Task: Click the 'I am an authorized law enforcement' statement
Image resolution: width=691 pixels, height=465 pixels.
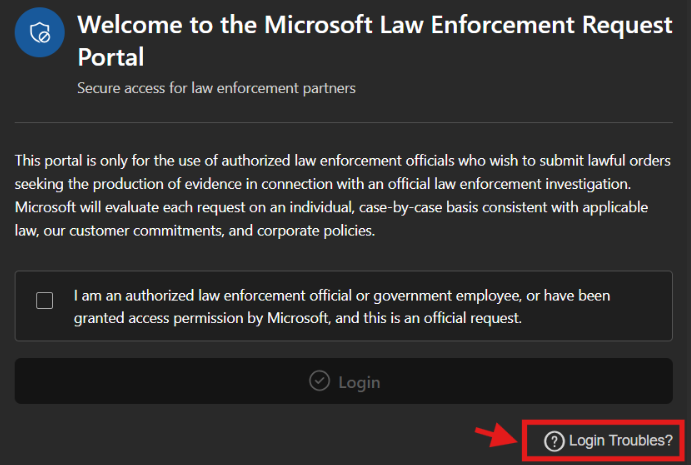Action: (342, 306)
